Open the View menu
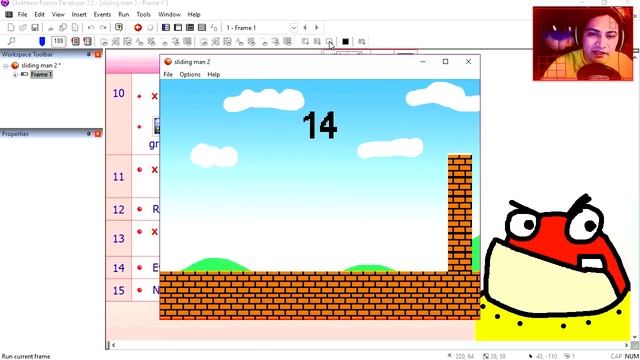The height and width of the screenshot is (360, 640). tap(58, 14)
